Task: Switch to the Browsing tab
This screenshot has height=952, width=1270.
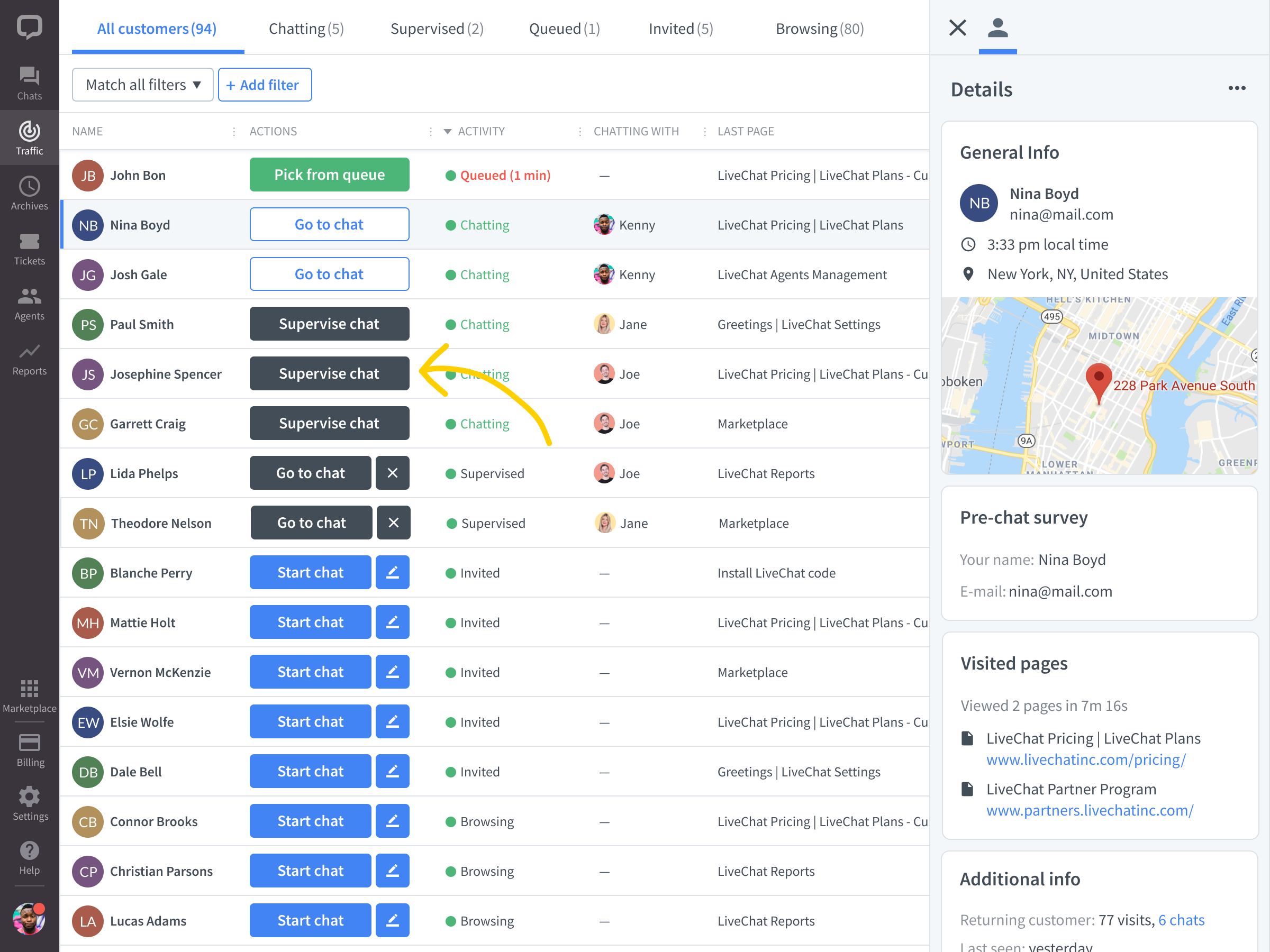Action: [x=819, y=28]
